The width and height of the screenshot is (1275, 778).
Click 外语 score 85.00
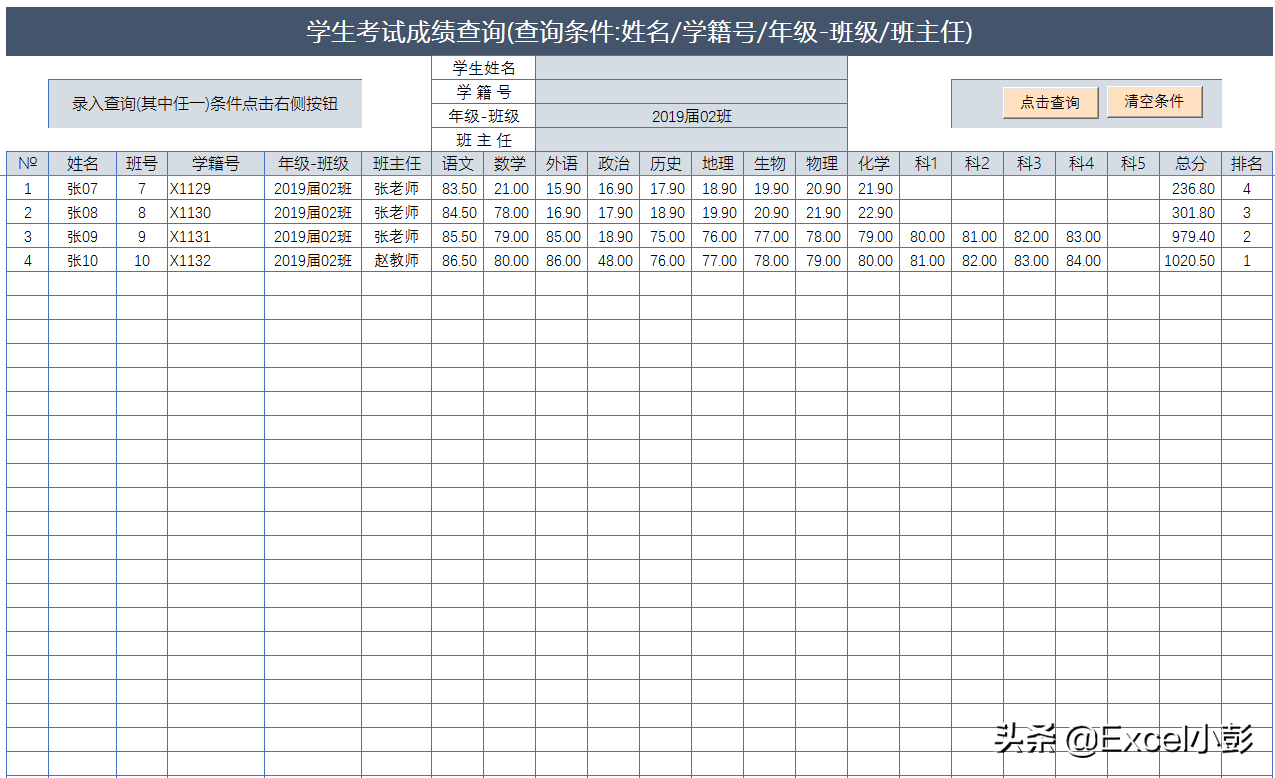click(562, 237)
